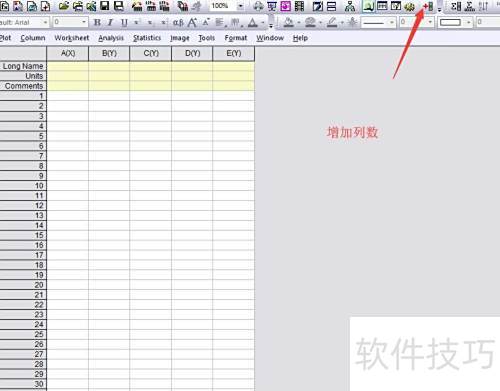Click the Batch Processing icon

point(183,6)
